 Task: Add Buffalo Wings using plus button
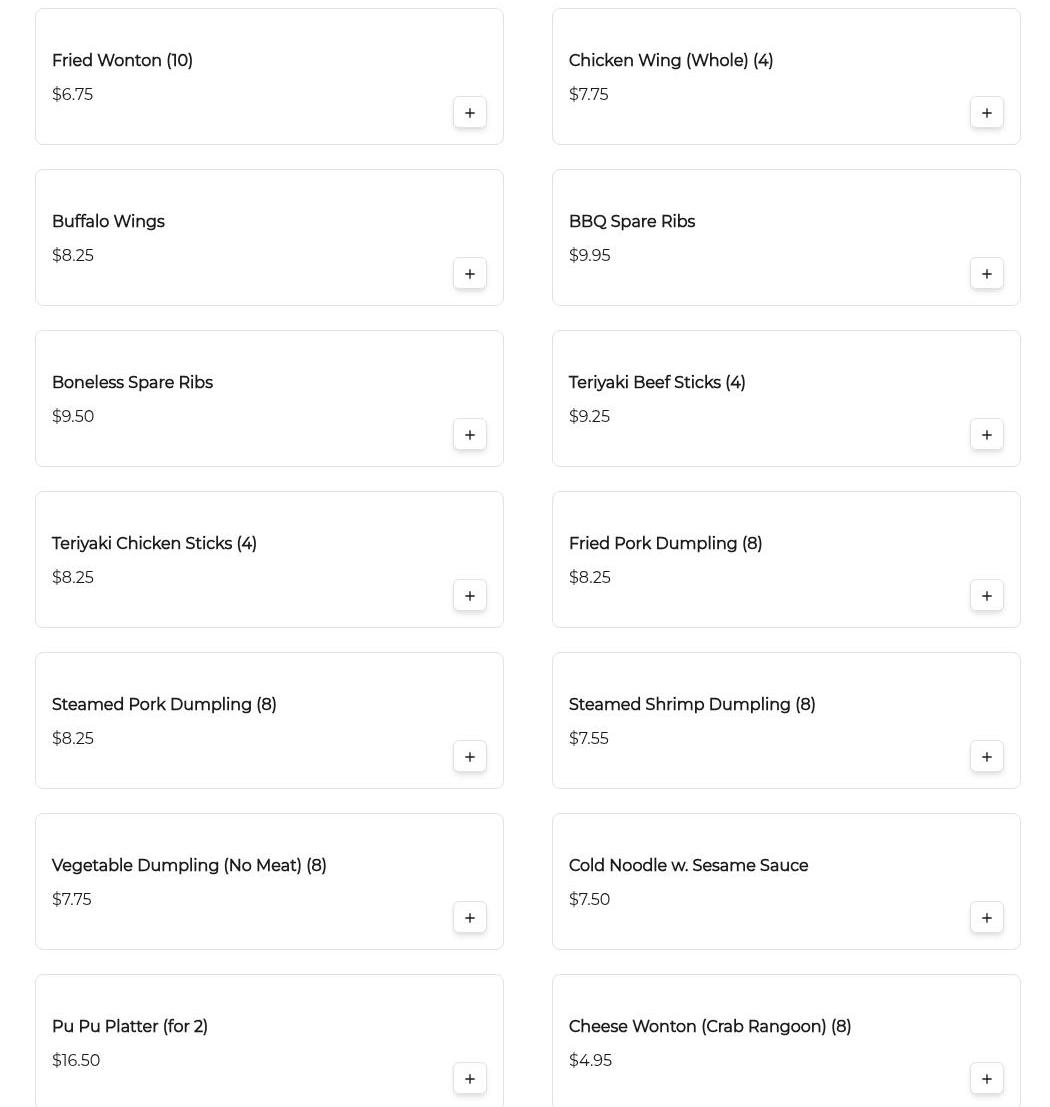click(470, 274)
